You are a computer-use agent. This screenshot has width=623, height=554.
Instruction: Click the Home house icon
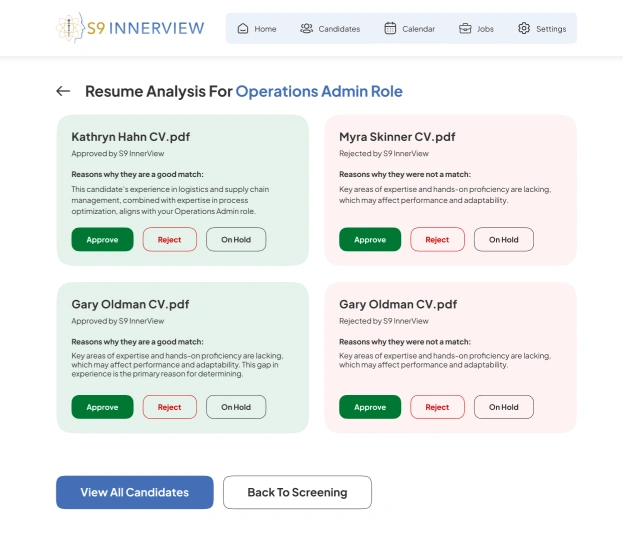(243, 29)
